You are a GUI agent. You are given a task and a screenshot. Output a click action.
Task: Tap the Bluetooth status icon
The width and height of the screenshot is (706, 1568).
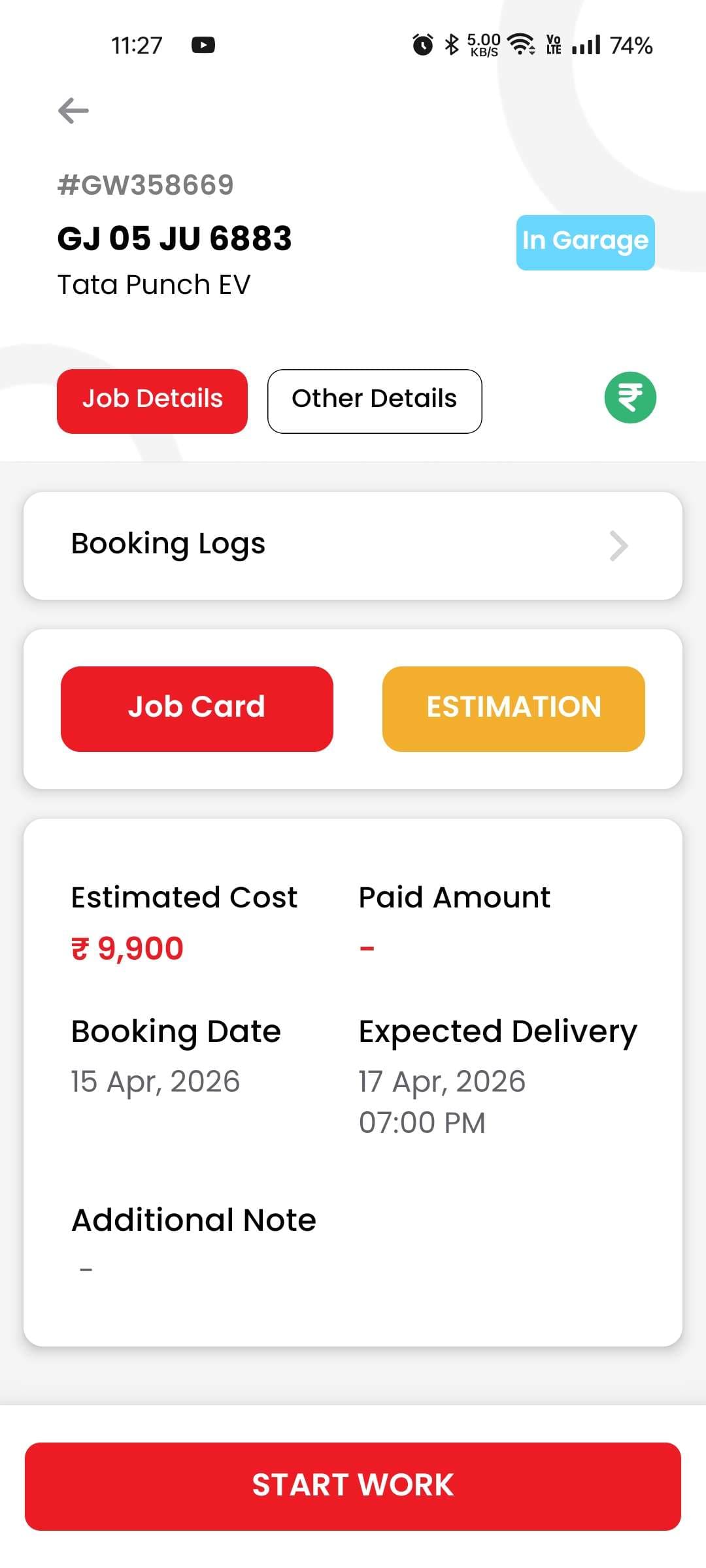pyautogui.click(x=451, y=45)
